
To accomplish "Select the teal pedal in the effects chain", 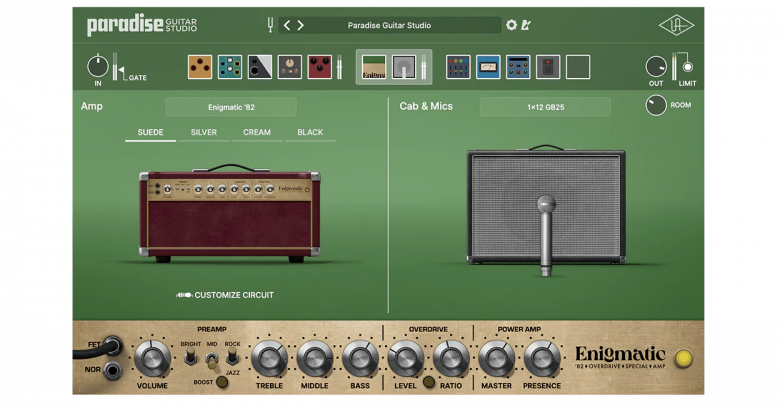I will (230, 67).
